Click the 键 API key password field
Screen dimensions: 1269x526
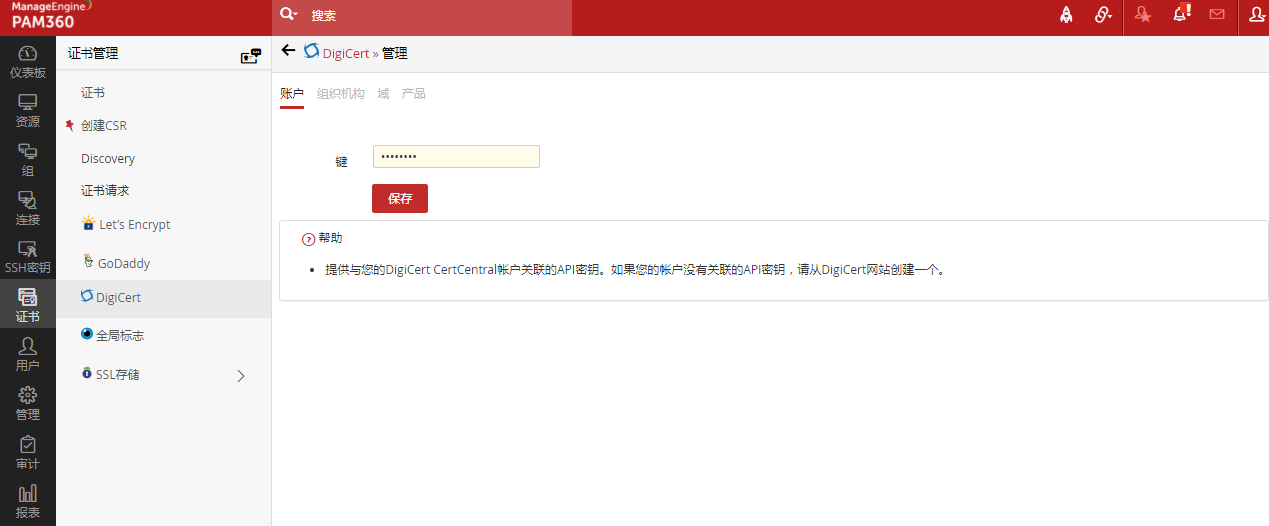[456, 157]
